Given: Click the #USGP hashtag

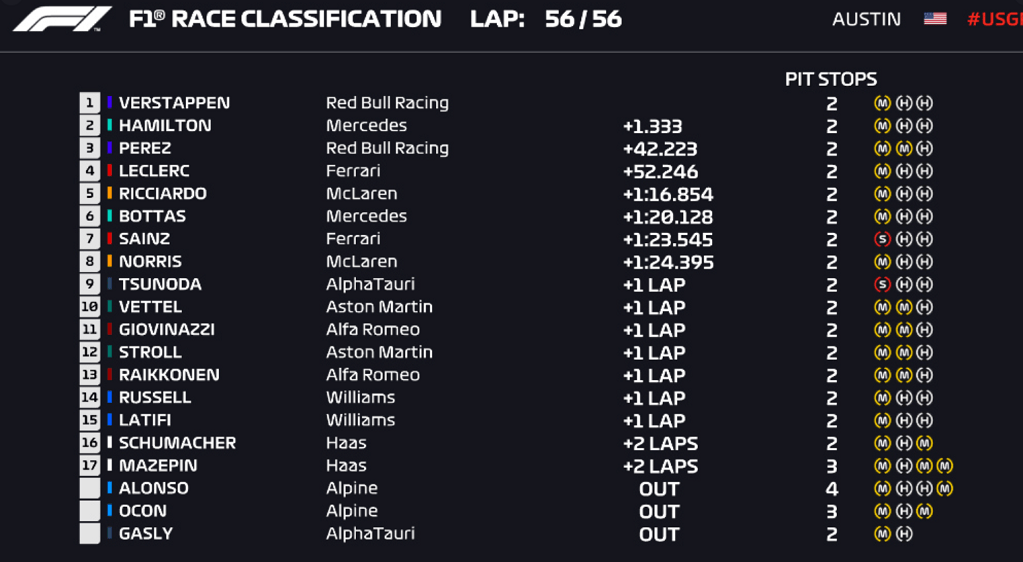Looking at the screenshot, I should point(994,19).
